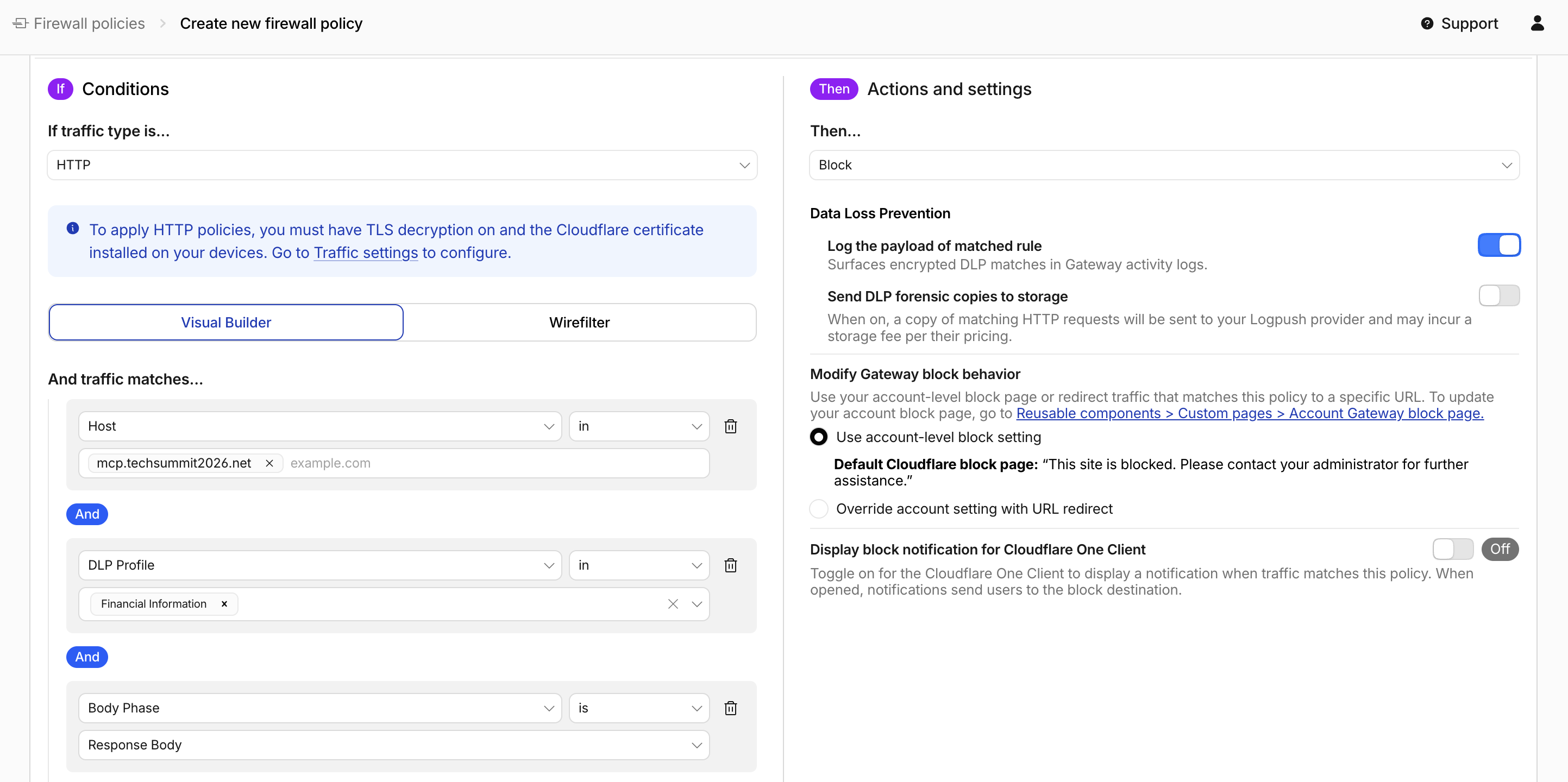This screenshot has height=782, width=1568.
Task: Open the Traffic settings link
Action: 365,253
